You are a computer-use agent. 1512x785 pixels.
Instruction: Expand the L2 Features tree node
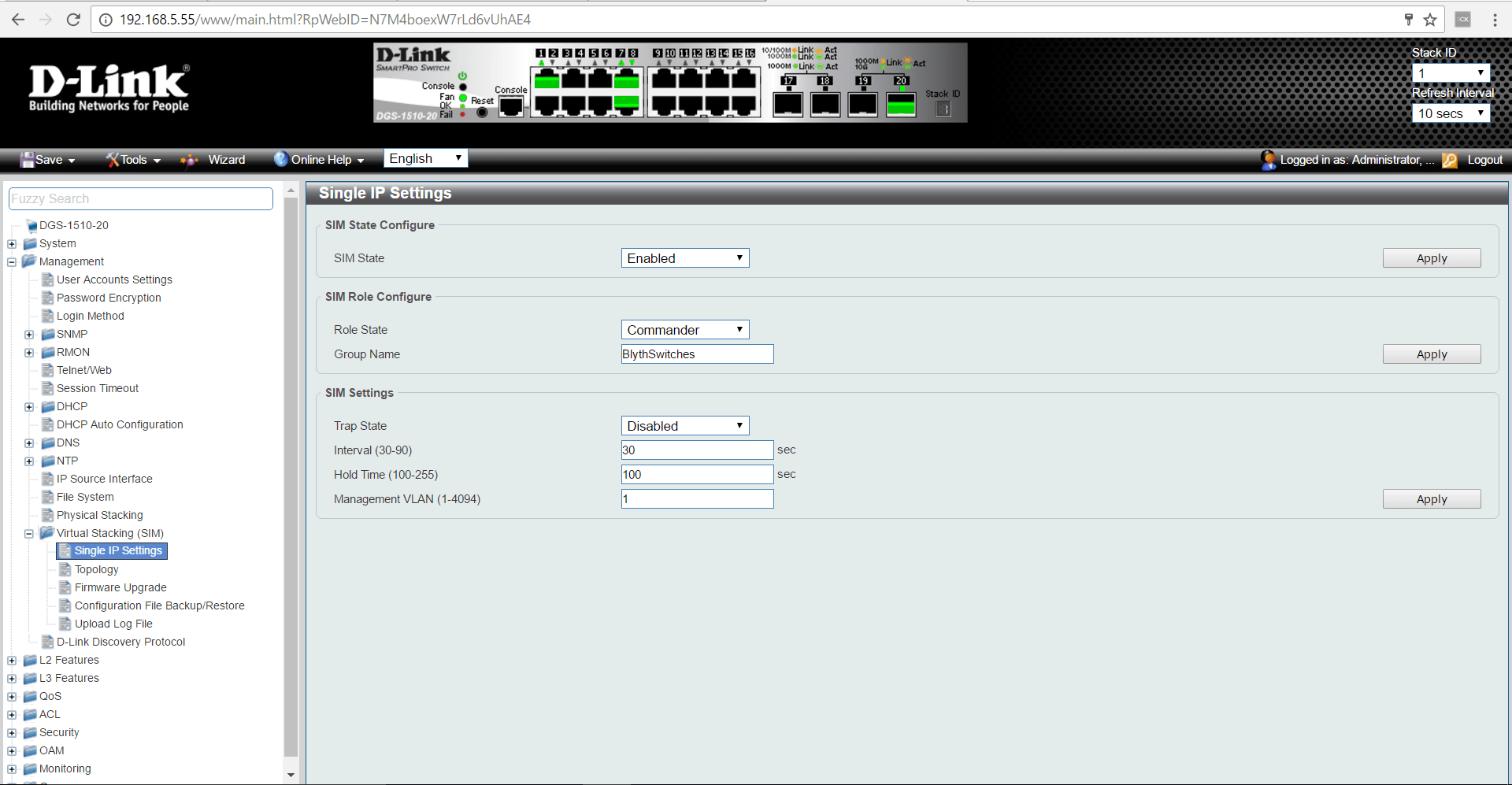12,661
